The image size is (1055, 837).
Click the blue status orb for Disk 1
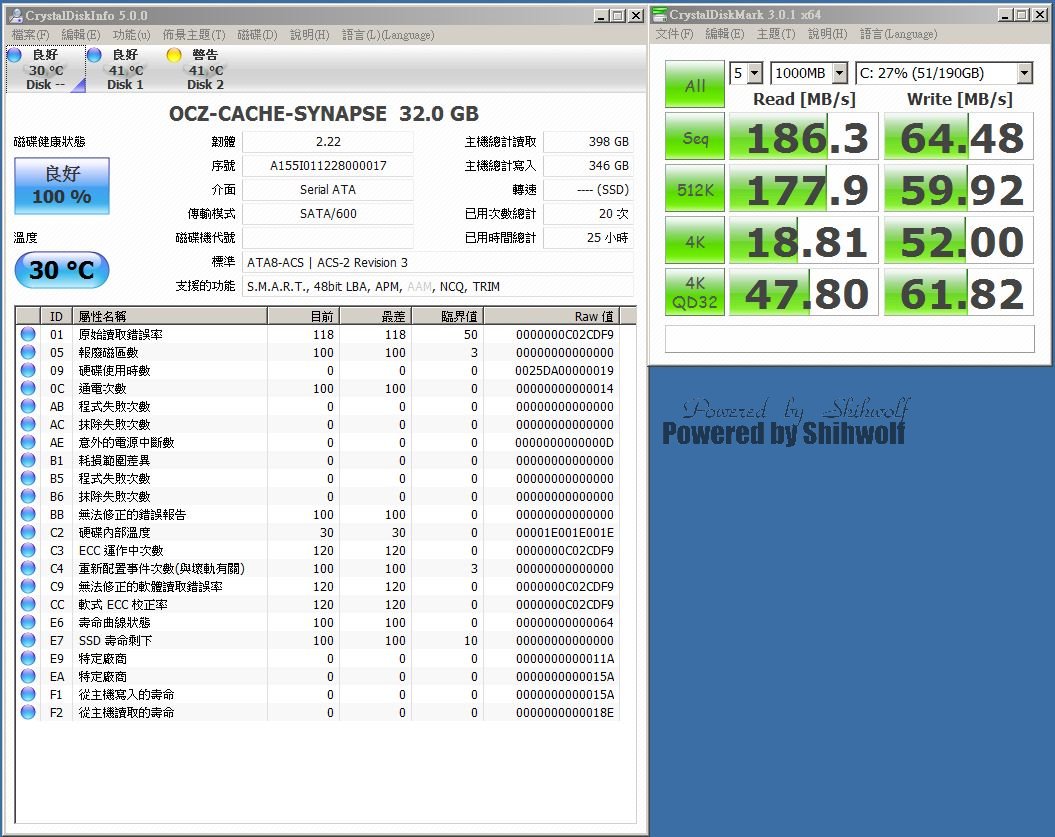pyautogui.click(x=94, y=54)
